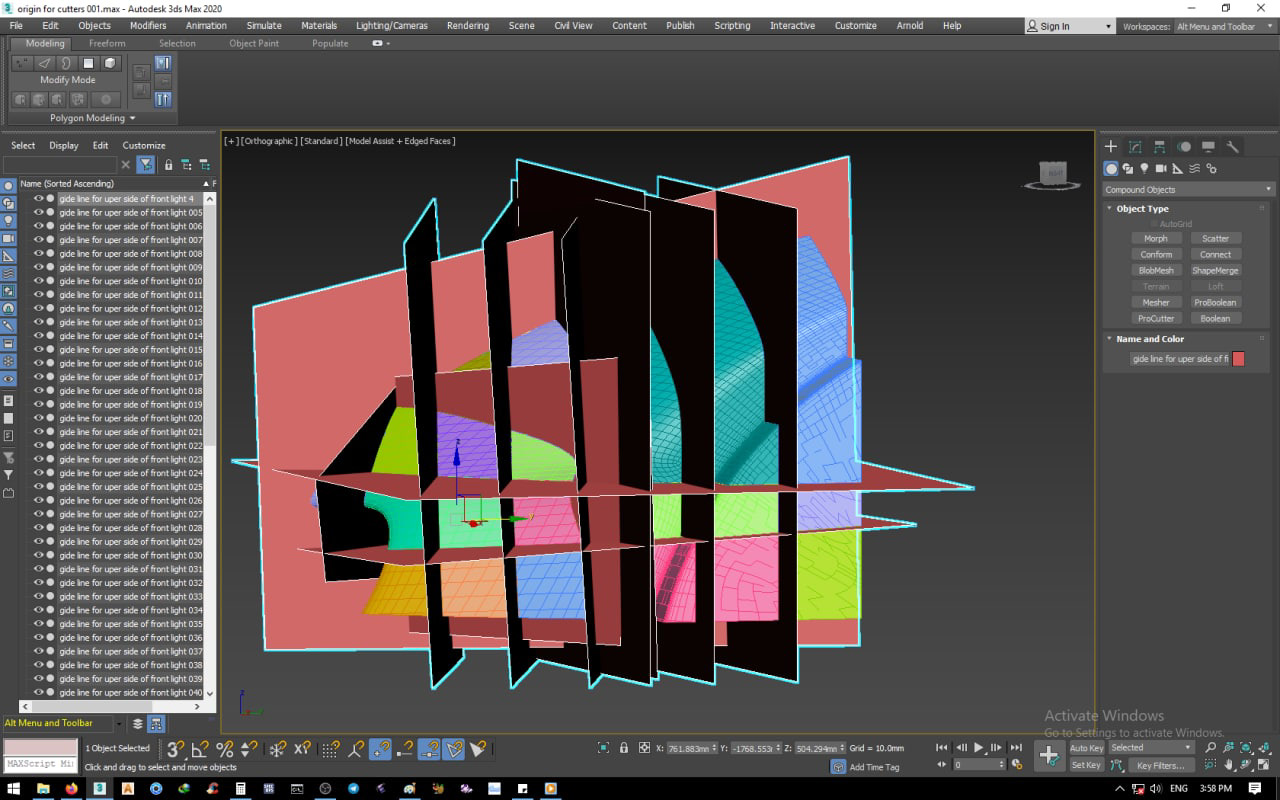Switch to the Freeform ribbon tab
The height and width of the screenshot is (800, 1280).
(108, 43)
